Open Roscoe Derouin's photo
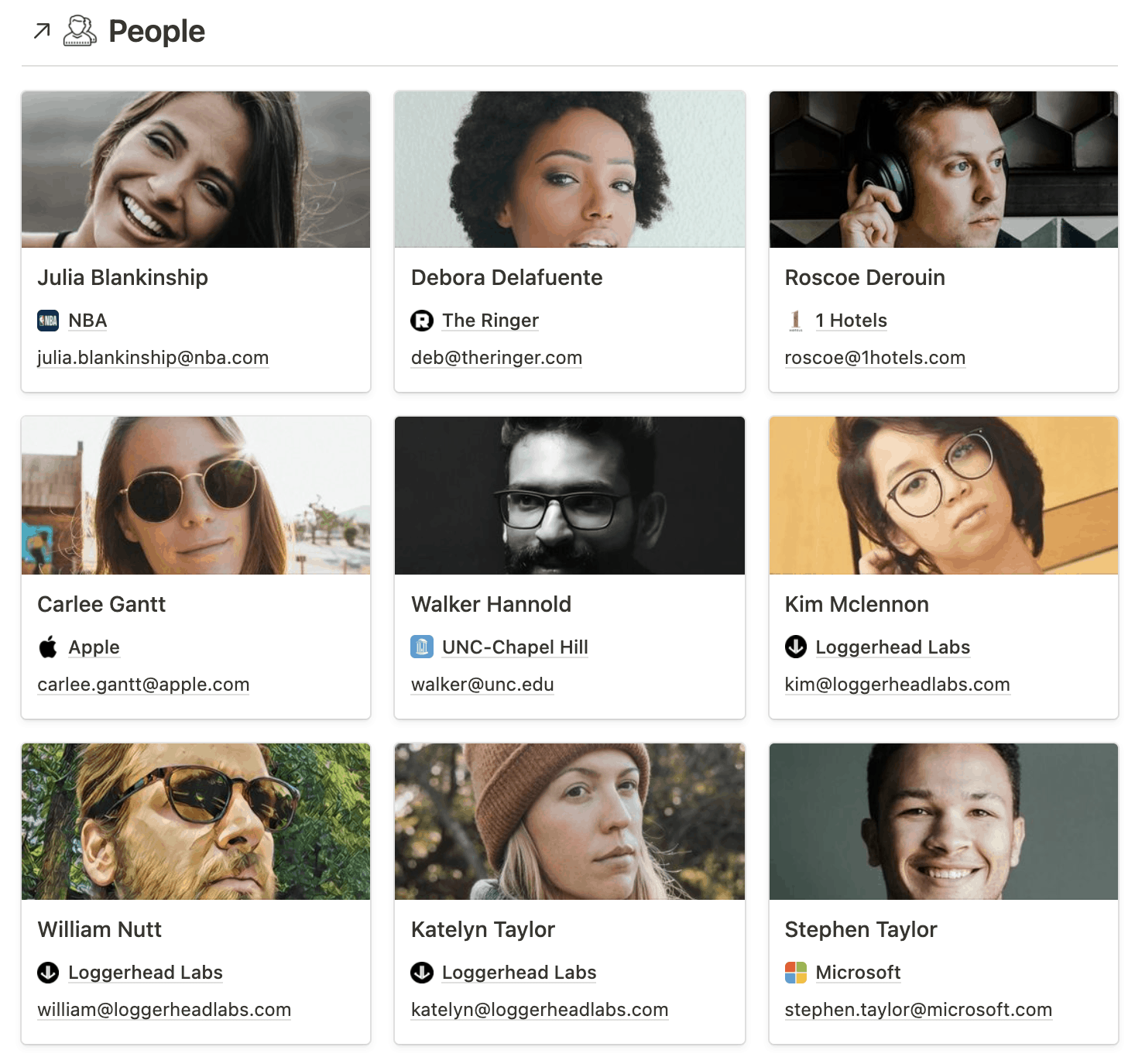The height and width of the screenshot is (1064, 1135). (x=943, y=170)
